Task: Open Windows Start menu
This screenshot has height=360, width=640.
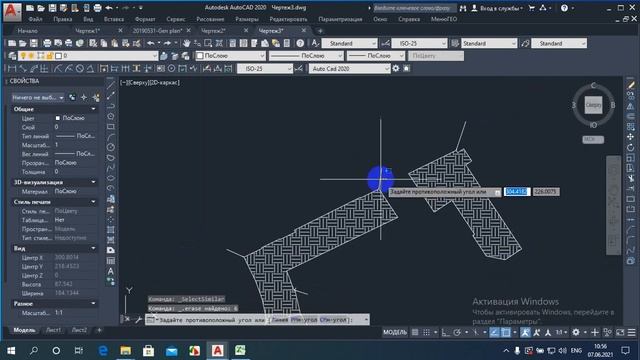Action: pos(11,351)
